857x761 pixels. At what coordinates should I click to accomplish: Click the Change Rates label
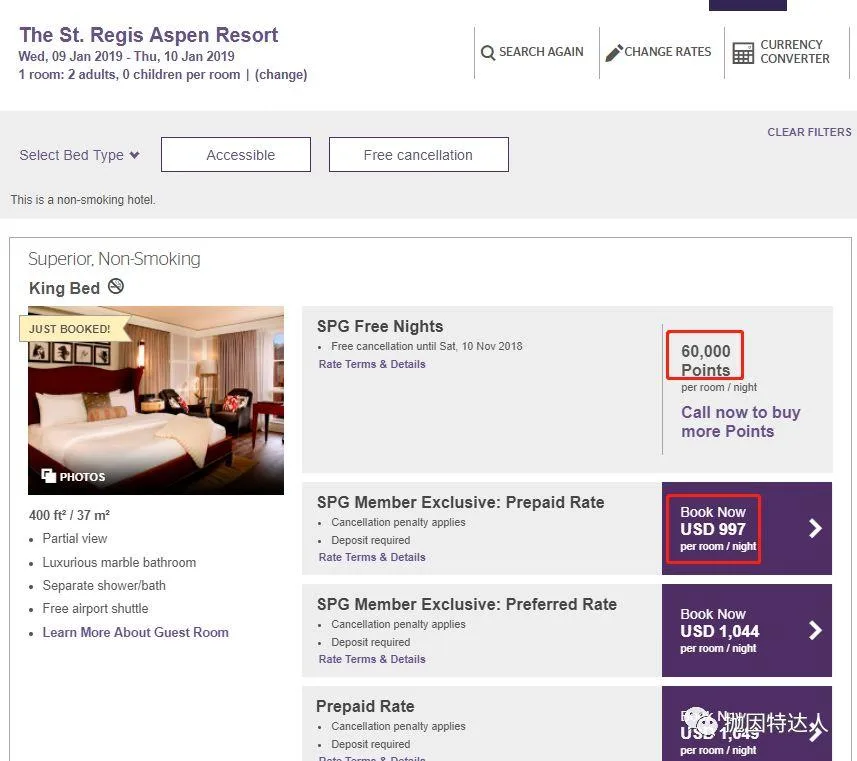[667, 52]
